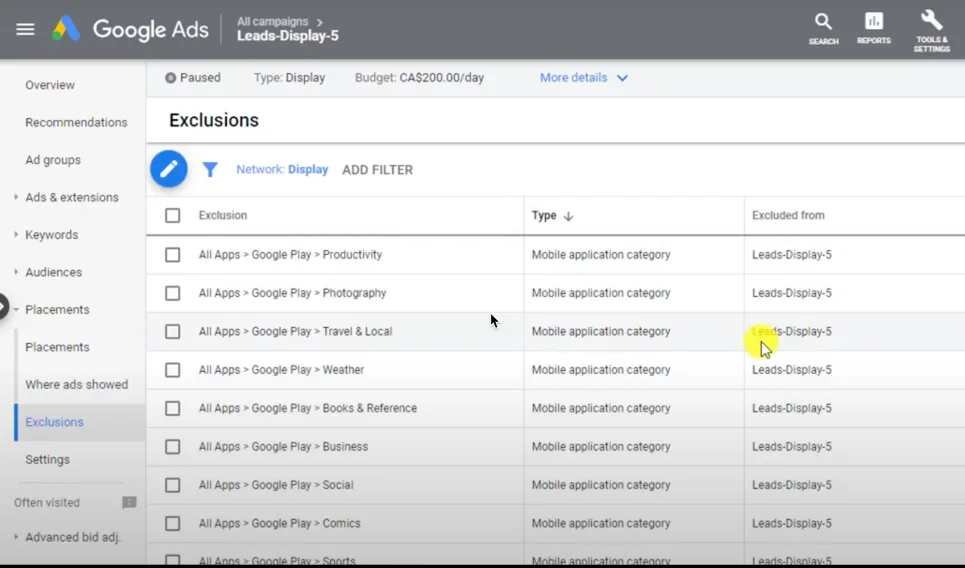Click ADD FILTER button
The width and height of the screenshot is (965, 568).
tap(377, 170)
